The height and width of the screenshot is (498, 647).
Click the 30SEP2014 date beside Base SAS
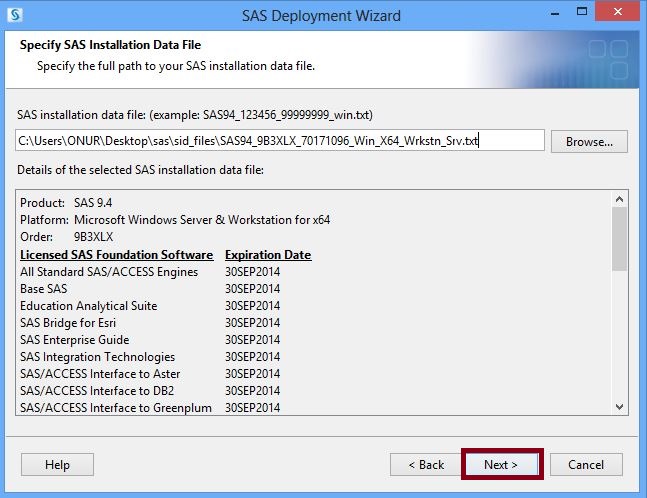[253, 289]
